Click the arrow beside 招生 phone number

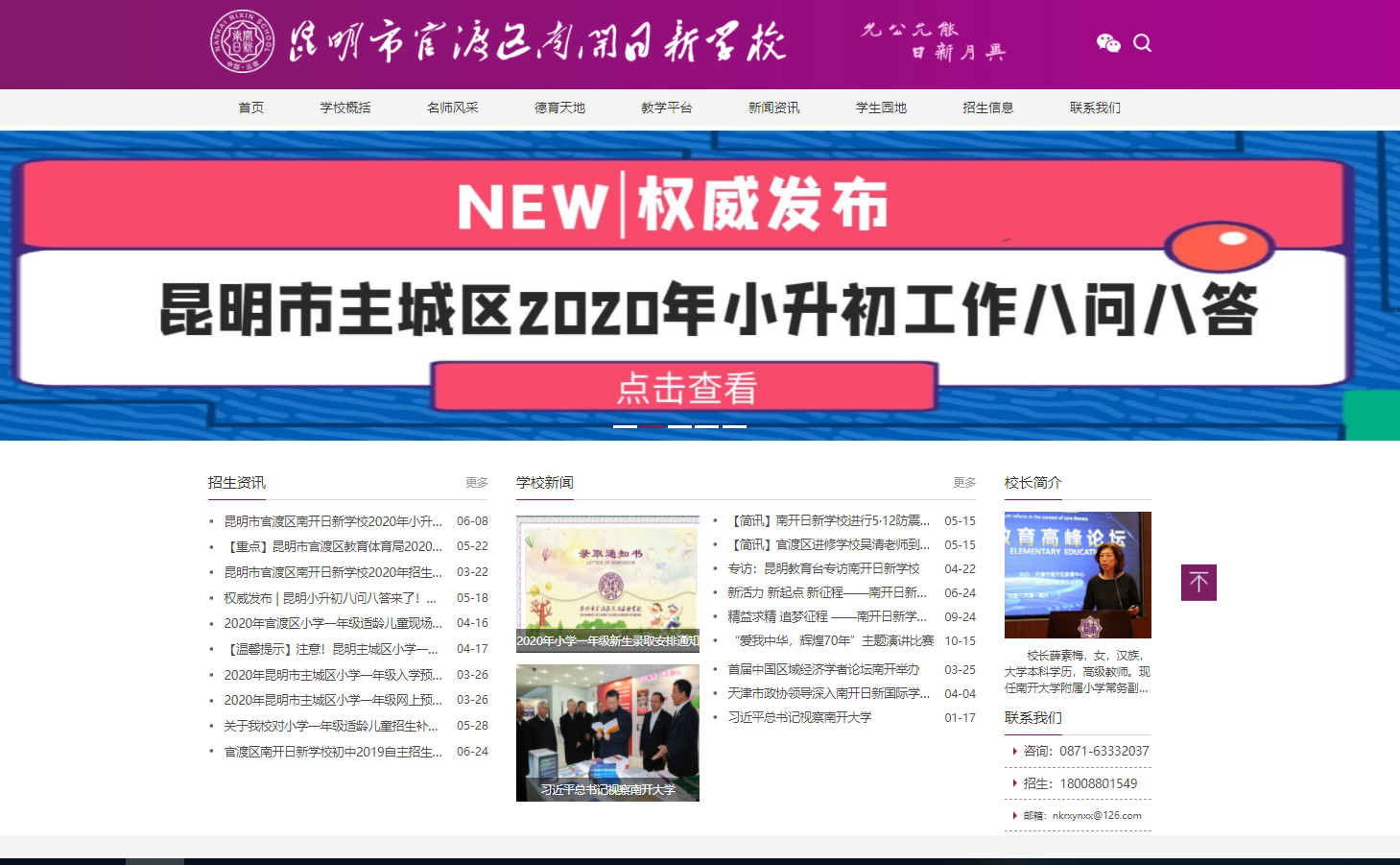(x=1015, y=783)
